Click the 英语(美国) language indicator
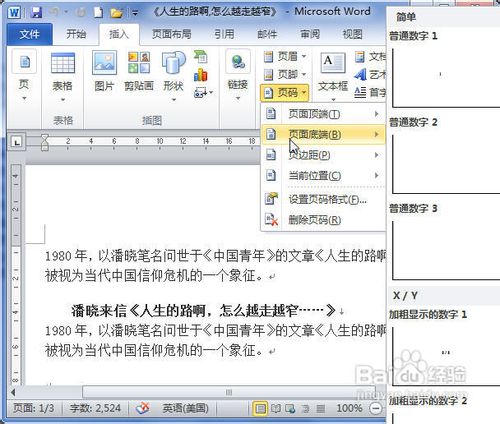 (x=185, y=408)
